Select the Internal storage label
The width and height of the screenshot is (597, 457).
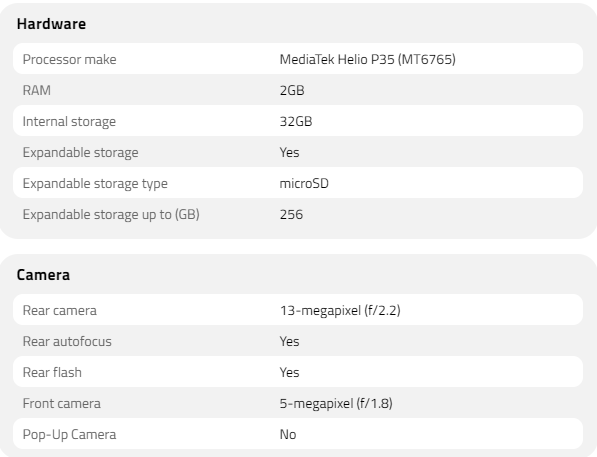[69, 121]
